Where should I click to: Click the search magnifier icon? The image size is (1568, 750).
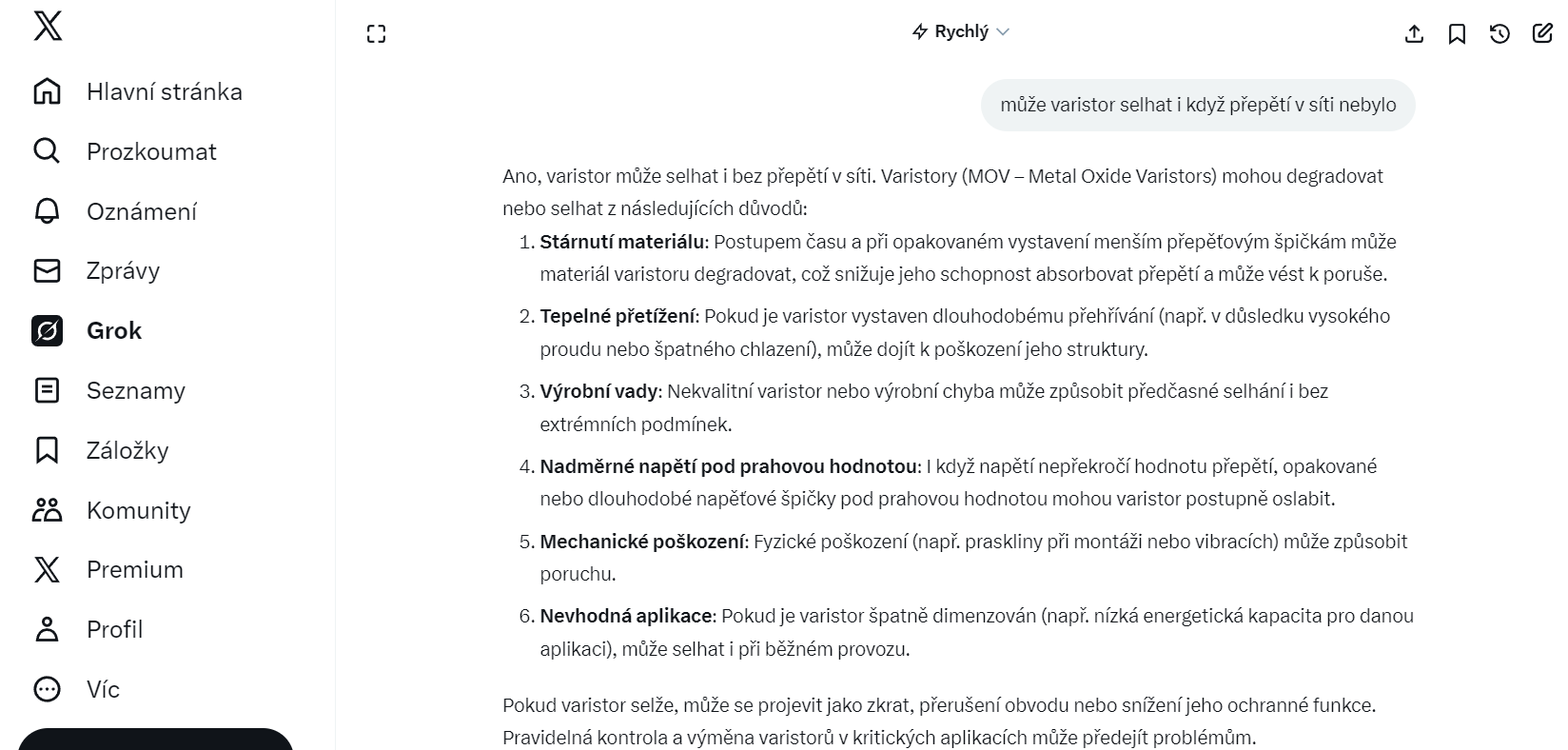click(47, 151)
